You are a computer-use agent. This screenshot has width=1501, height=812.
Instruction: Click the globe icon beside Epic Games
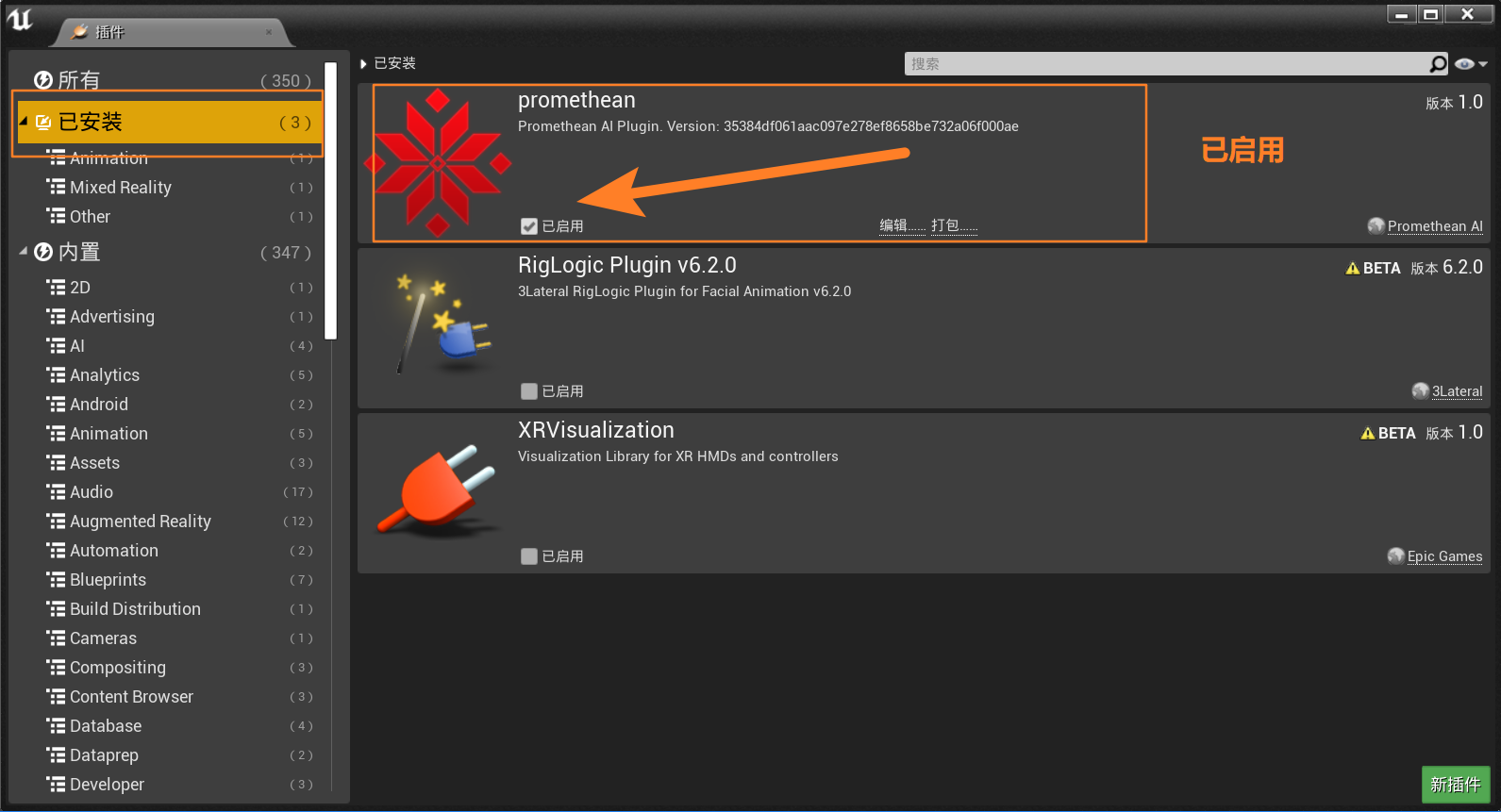click(1396, 555)
